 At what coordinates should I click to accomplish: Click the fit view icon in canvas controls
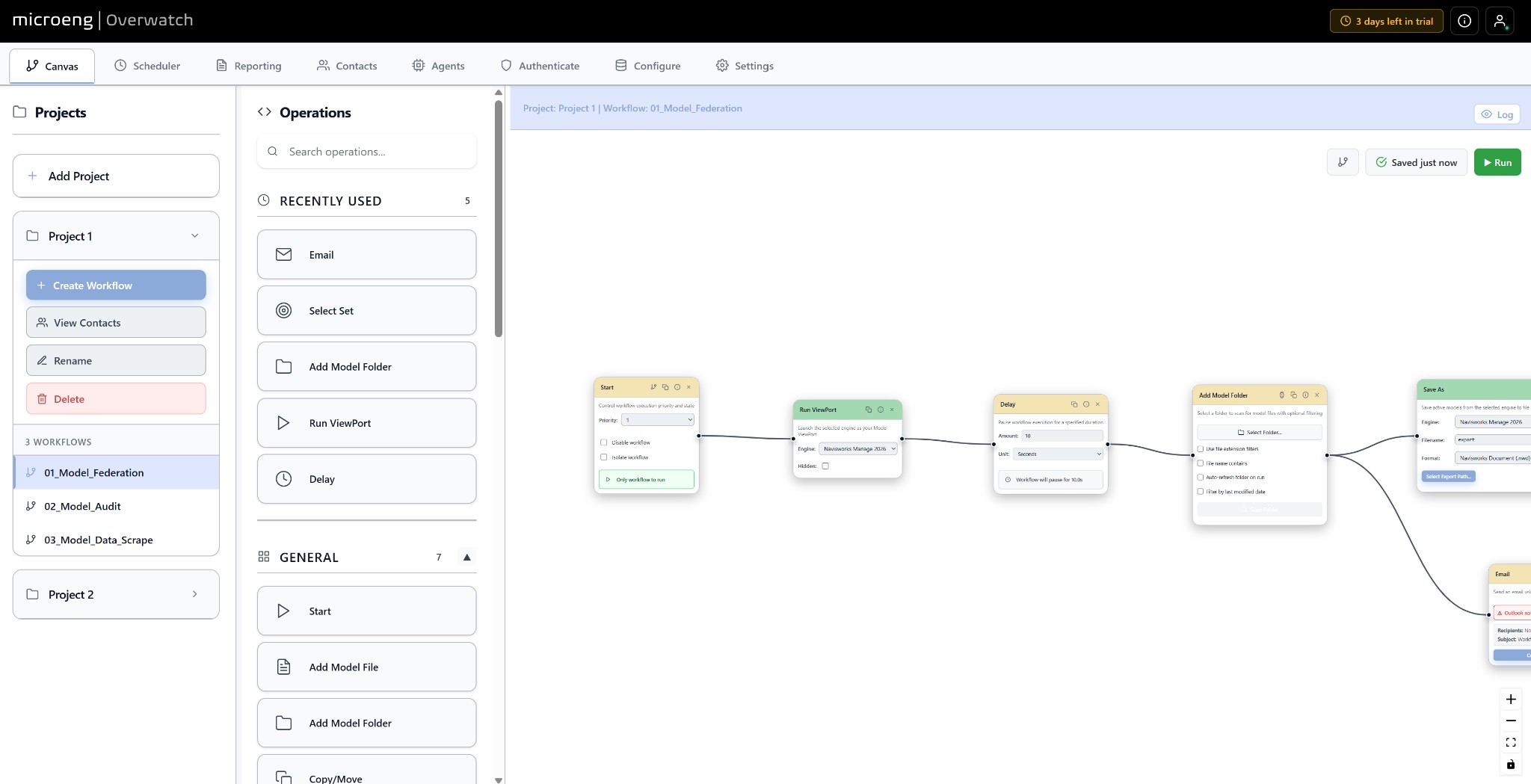pyautogui.click(x=1510, y=742)
